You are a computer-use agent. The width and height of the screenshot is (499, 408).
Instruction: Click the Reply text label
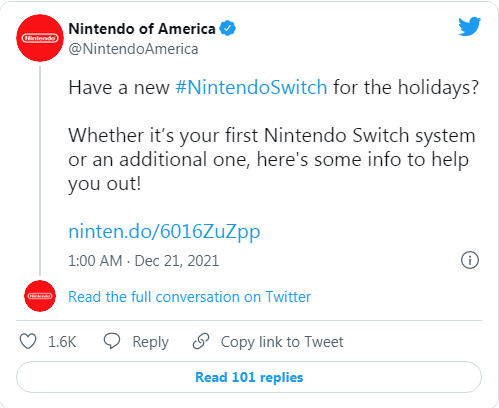[150, 342]
